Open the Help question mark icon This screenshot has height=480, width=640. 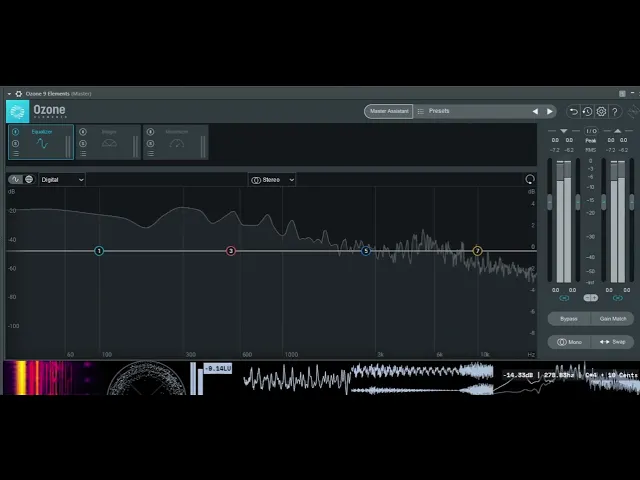point(615,111)
